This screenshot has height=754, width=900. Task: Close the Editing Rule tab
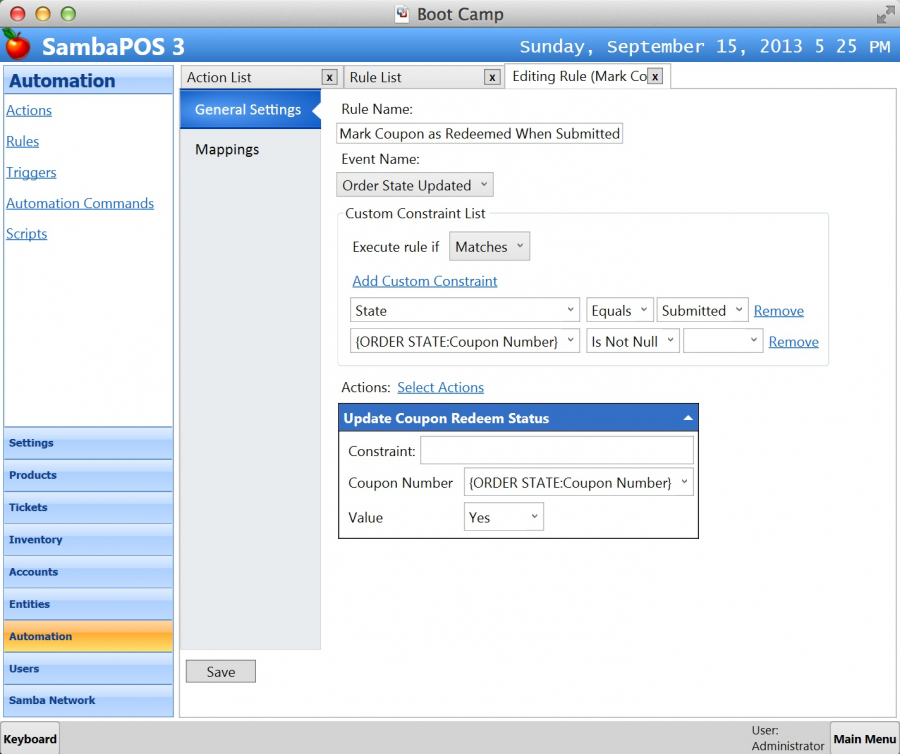coord(655,76)
